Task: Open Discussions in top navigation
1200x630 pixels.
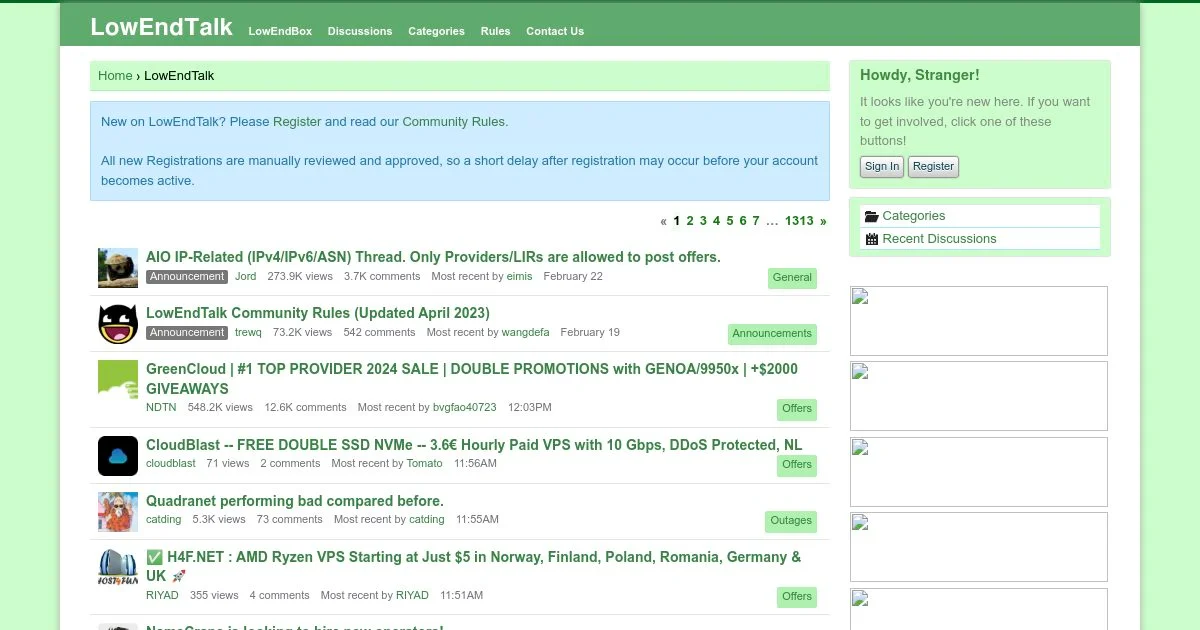Action: click(x=360, y=31)
